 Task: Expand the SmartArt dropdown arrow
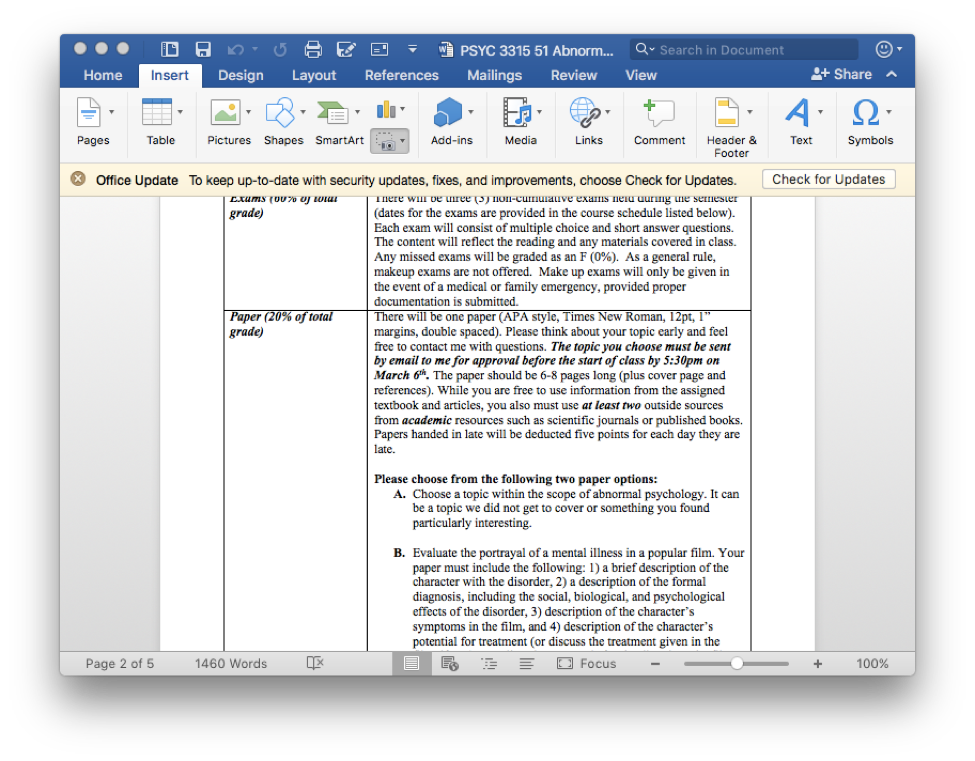(x=358, y=112)
